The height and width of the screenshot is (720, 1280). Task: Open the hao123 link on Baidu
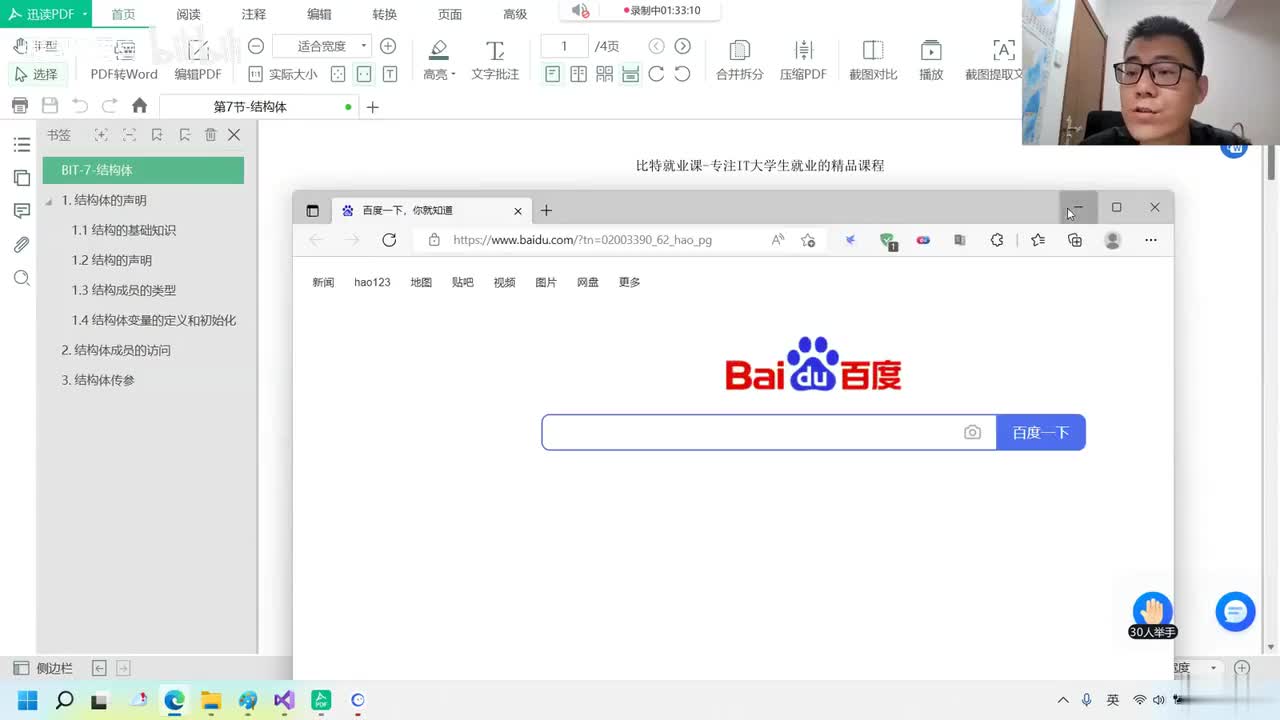372,282
